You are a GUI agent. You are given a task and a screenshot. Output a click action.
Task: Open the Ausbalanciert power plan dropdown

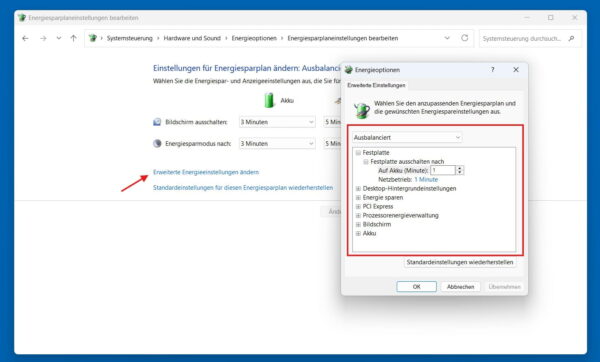[x=407, y=137]
